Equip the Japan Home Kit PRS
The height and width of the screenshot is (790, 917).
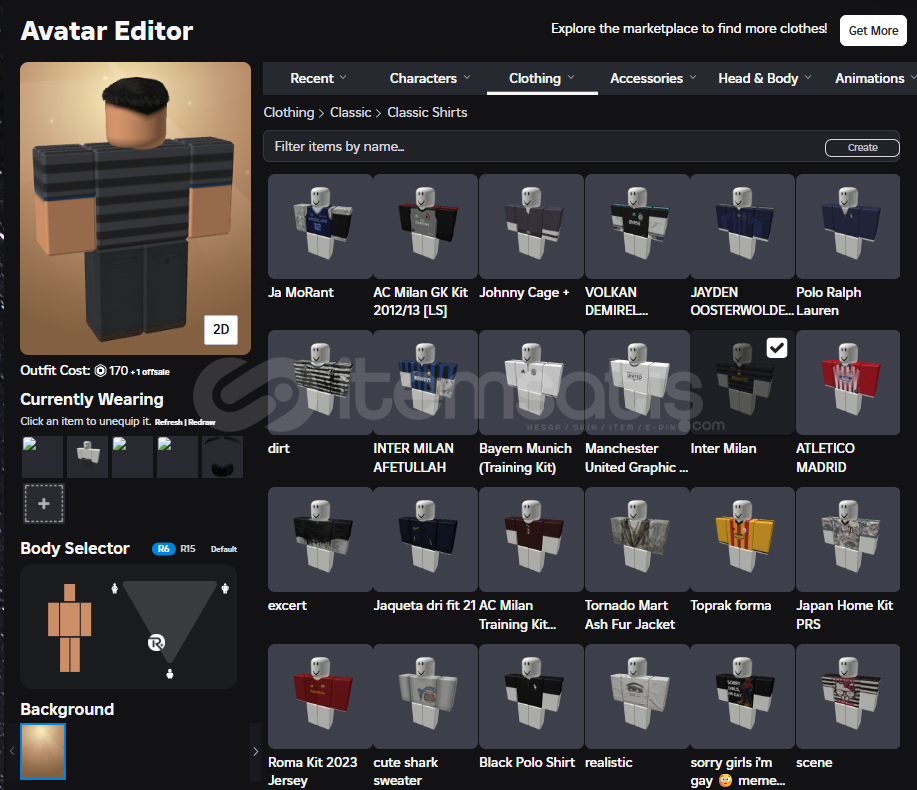pos(848,539)
